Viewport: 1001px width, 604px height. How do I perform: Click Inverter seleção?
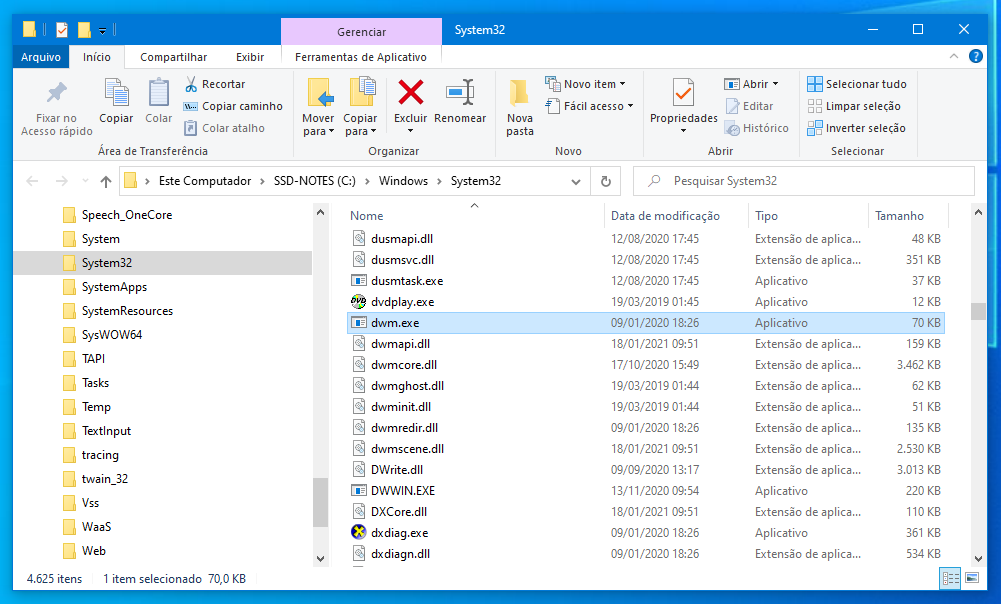click(856, 128)
